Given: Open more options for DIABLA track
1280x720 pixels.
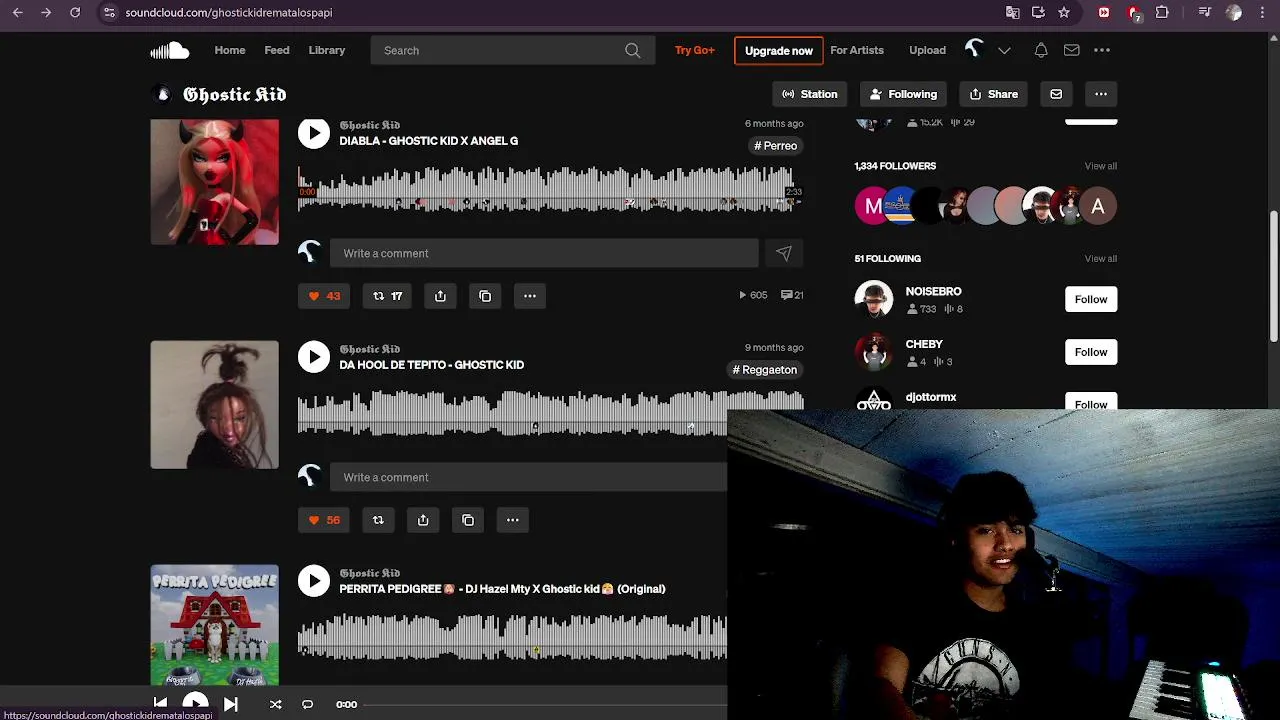Looking at the screenshot, I should (530, 296).
